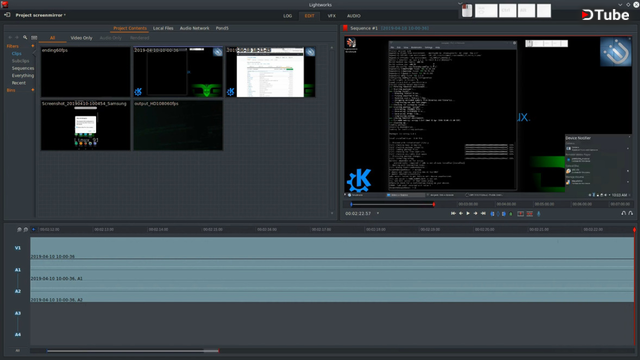
Task: Click the Filters add button dot
Action: pyautogui.click(x=33, y=46)
